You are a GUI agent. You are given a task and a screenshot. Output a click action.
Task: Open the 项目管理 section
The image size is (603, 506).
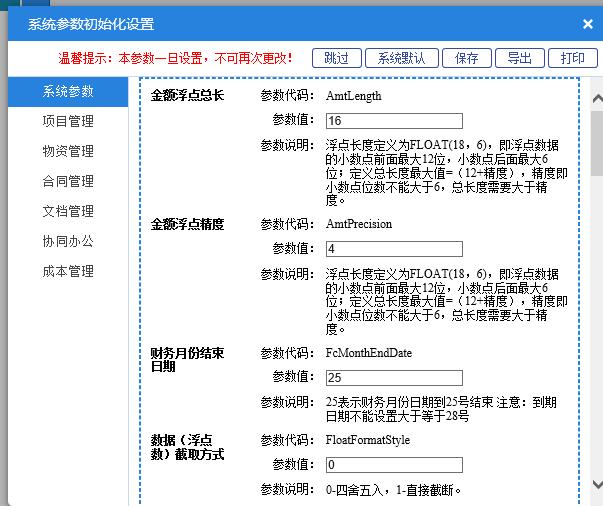[x=68, y=122]
